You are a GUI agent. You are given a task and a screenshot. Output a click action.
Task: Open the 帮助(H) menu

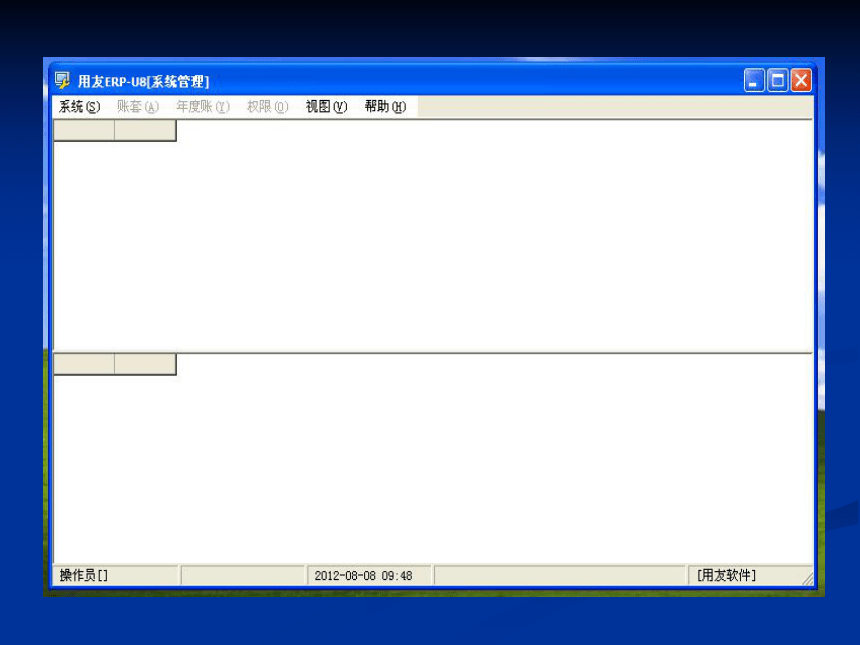pyautogui.click(x=385, y=106)
